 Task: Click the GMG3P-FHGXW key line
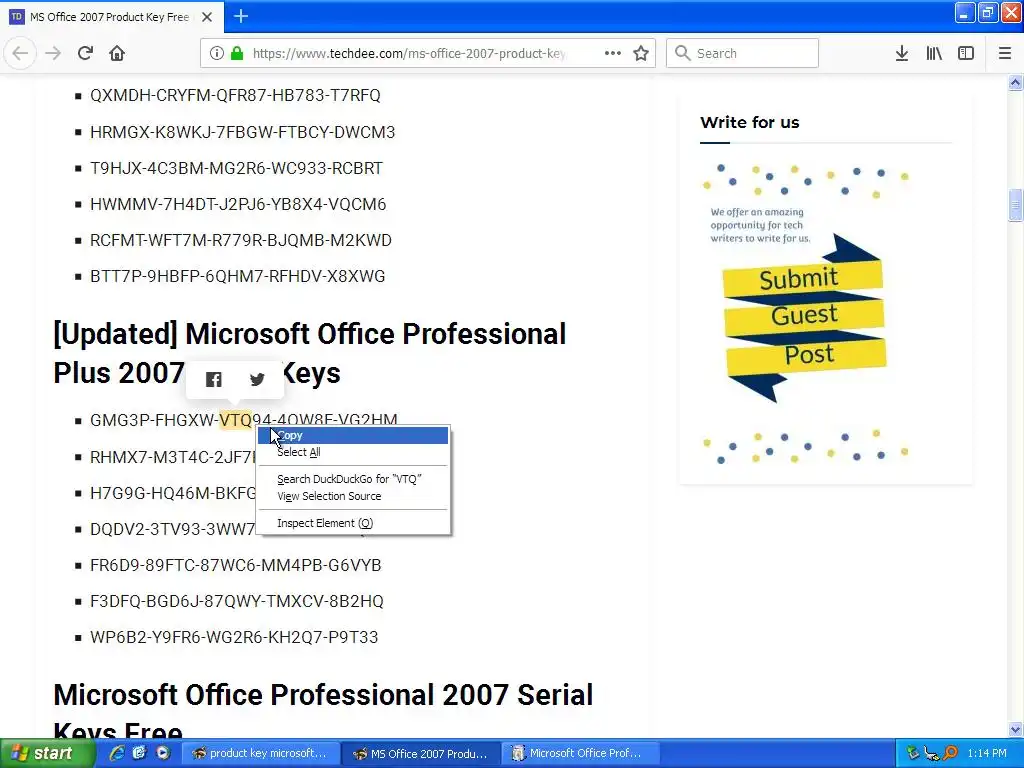click(x=244, y=420)
